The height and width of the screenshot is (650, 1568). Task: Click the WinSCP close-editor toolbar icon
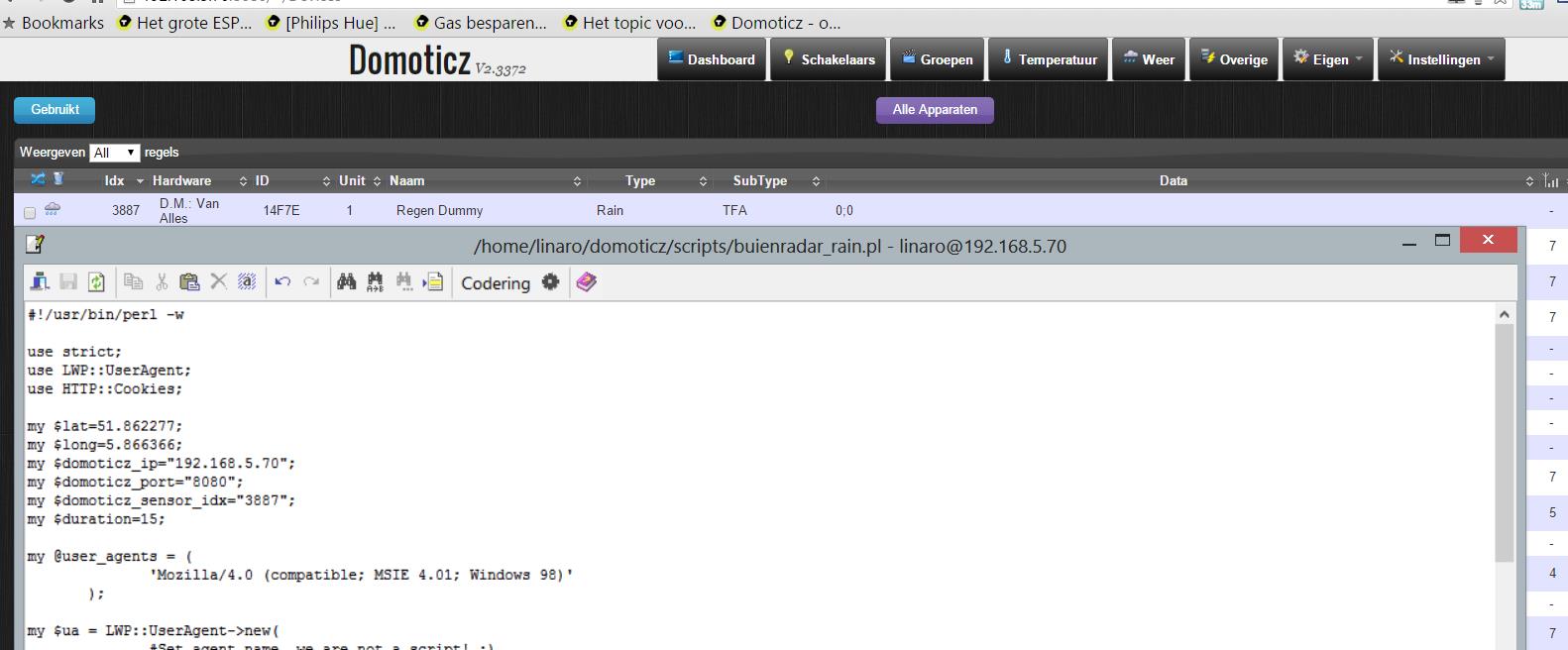tap(40, 282)
